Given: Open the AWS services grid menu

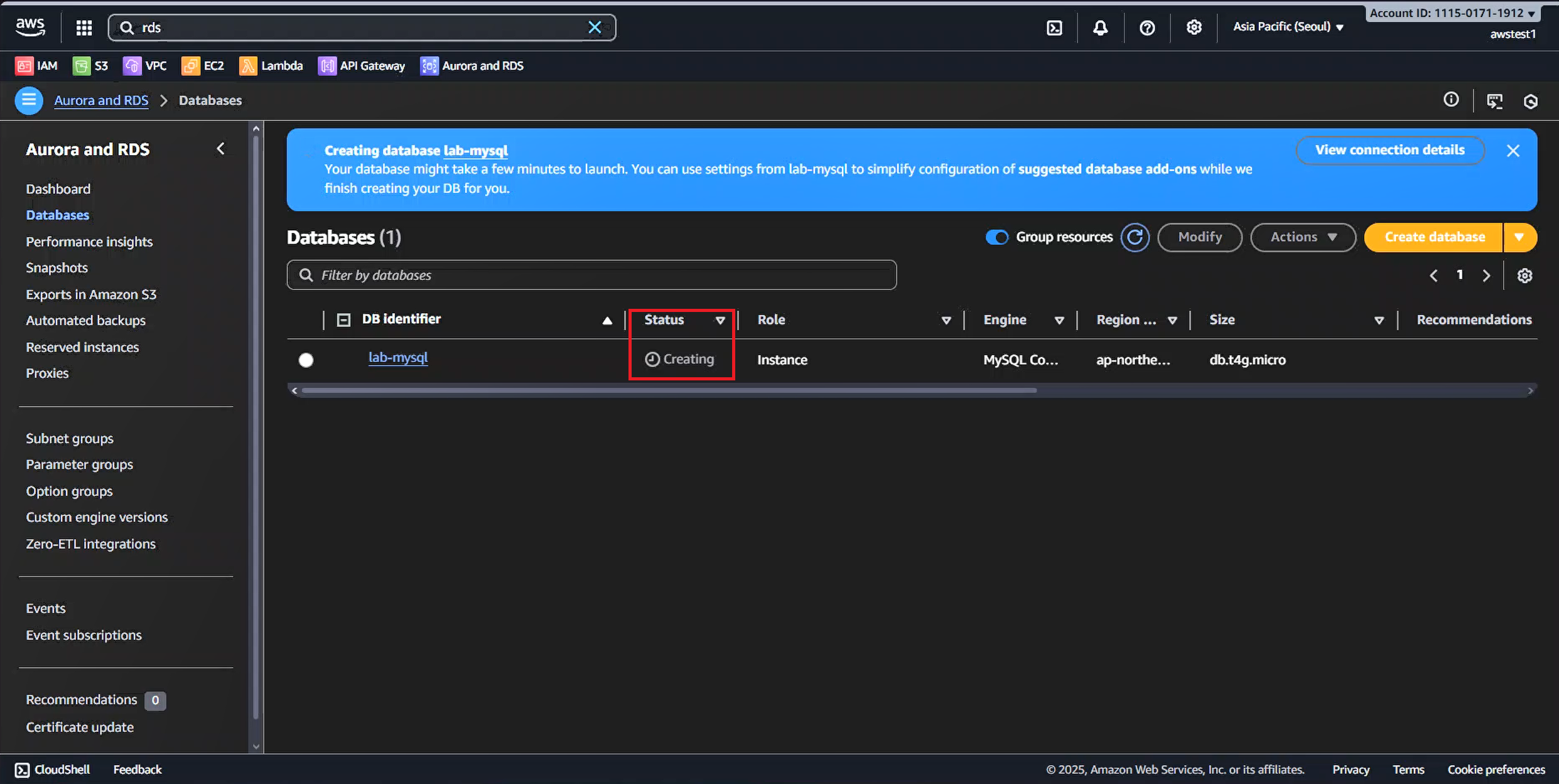Looking at the screenshot, I should click(84, 28).
